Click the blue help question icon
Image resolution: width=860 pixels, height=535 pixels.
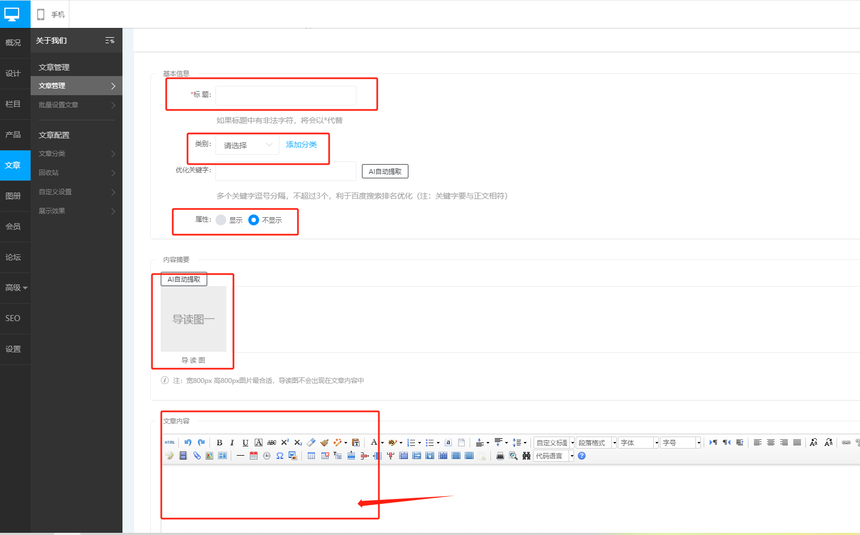point(581,456)
